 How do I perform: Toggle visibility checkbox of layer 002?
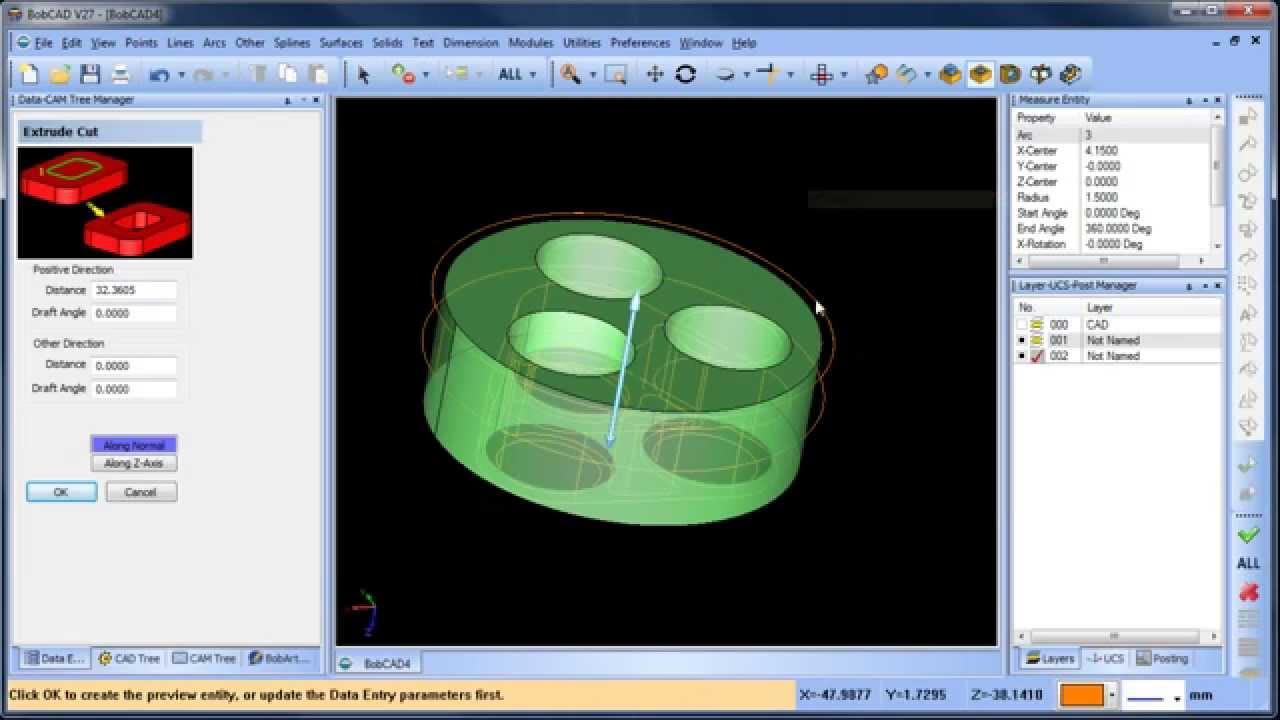tap(1021, 356)
